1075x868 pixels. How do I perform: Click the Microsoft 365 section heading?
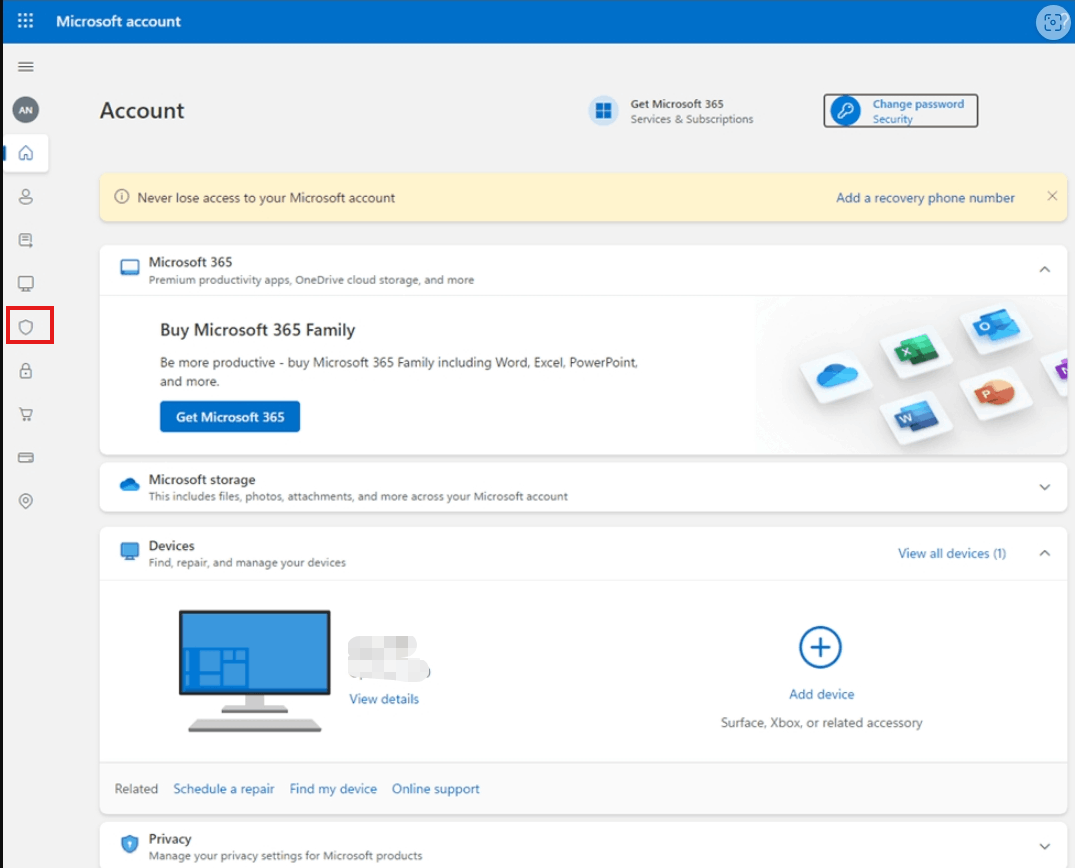191,262
